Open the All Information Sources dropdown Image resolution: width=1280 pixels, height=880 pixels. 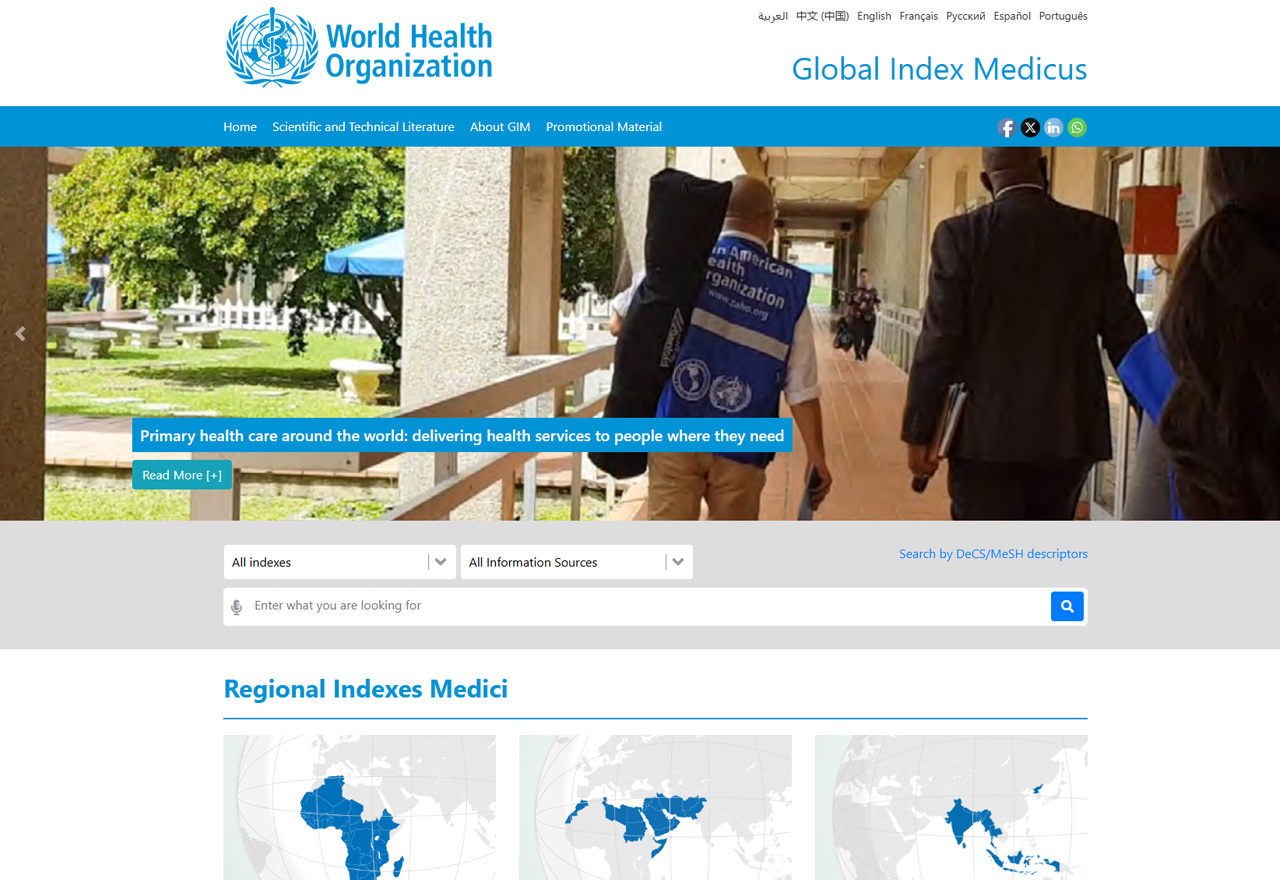576,562
